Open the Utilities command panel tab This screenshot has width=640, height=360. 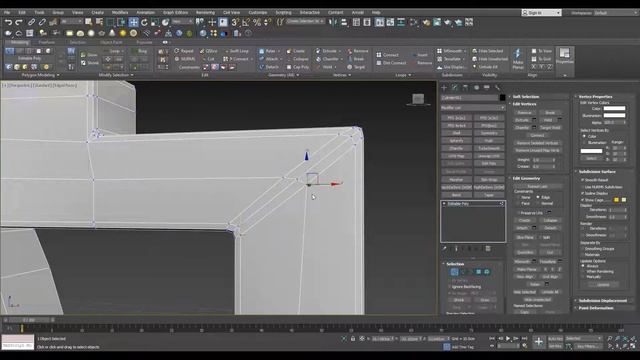coord(497,87)
